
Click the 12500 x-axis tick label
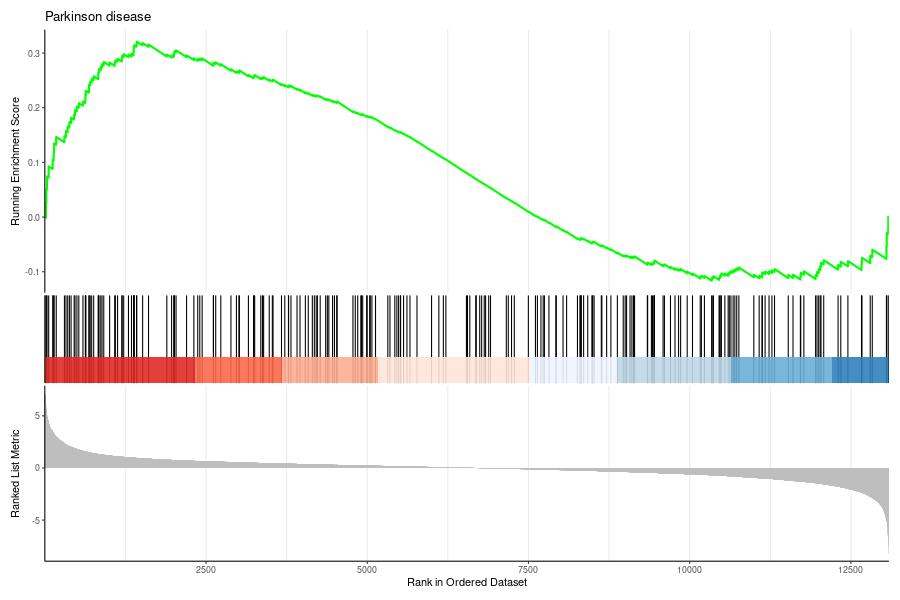tap(851, 570)
